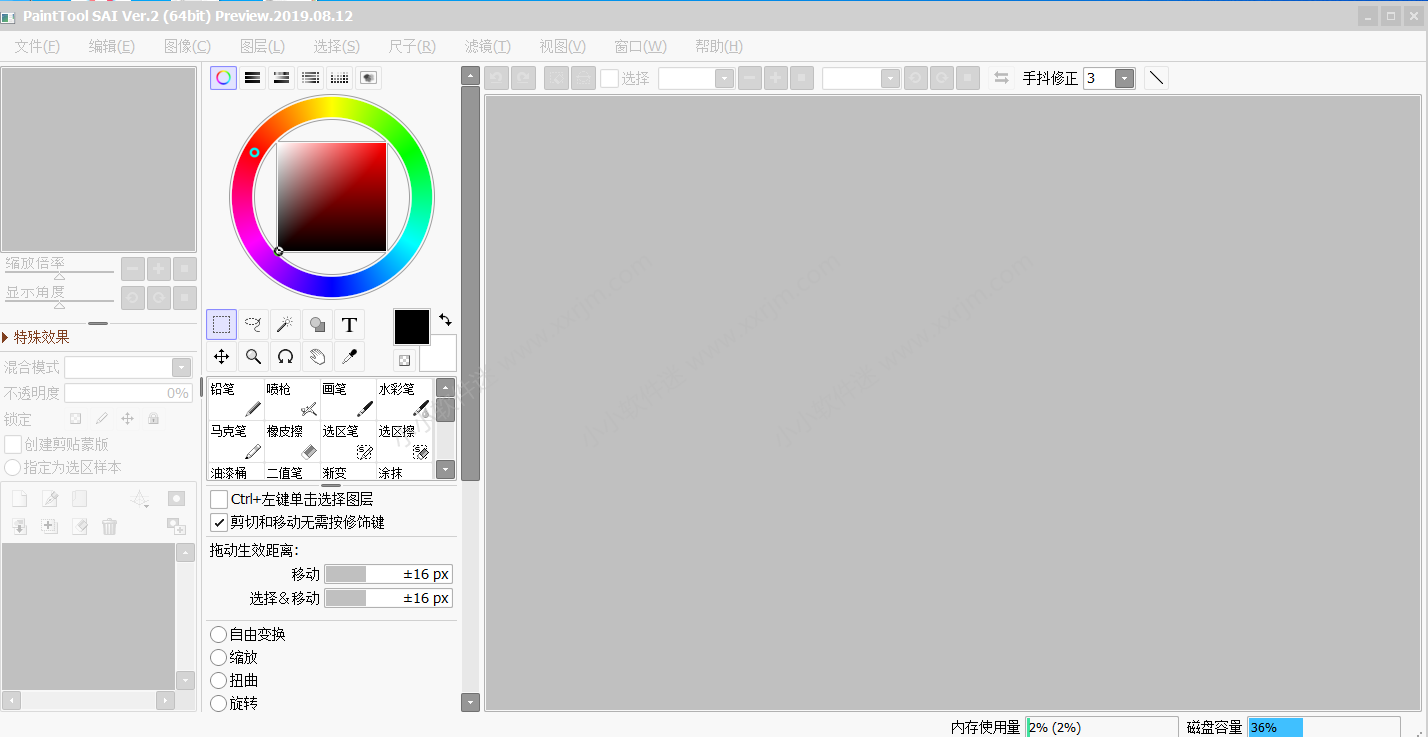Show the gray scale sliders panel

point(311,77)
